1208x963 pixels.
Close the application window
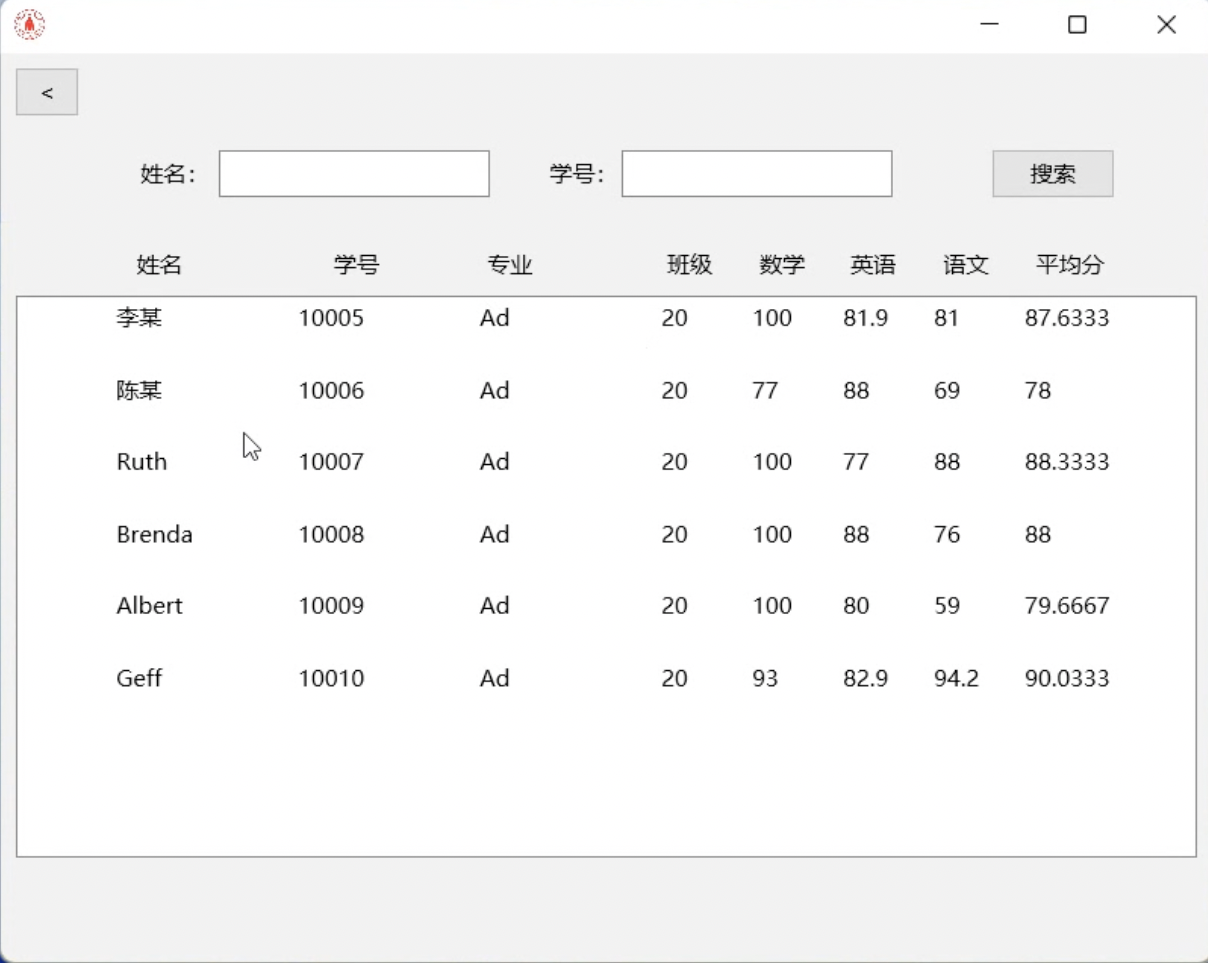pyautogui.click(x=1166, y=25)
